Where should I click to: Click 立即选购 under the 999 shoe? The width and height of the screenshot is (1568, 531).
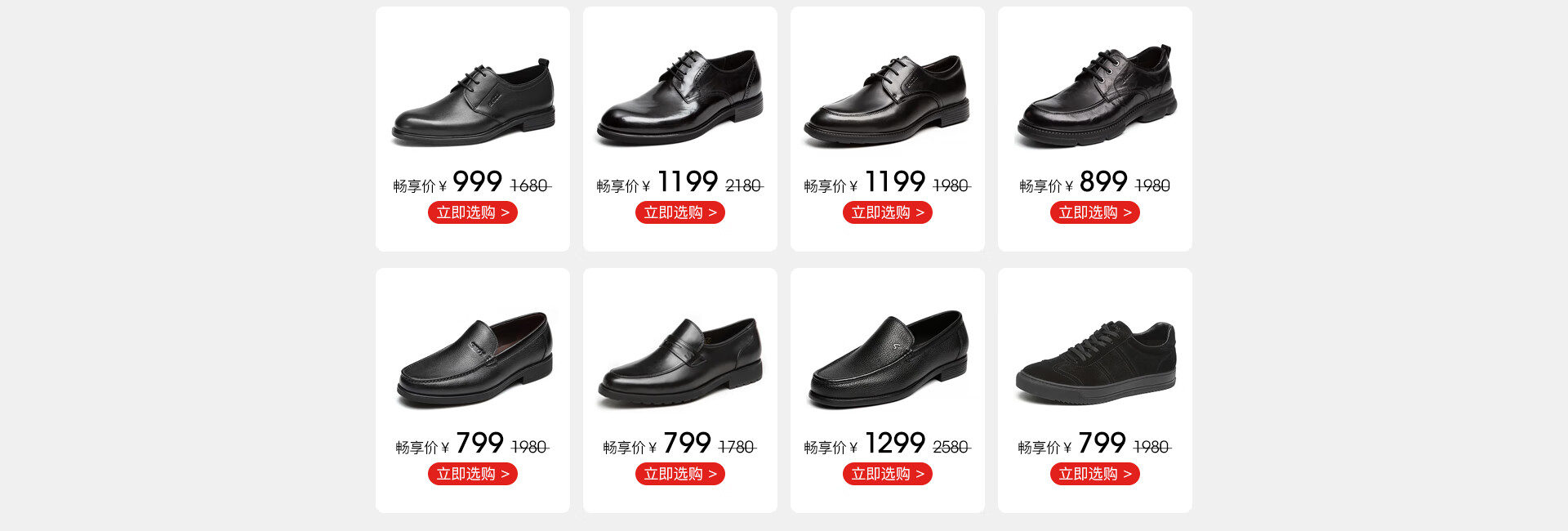[473, 212]
